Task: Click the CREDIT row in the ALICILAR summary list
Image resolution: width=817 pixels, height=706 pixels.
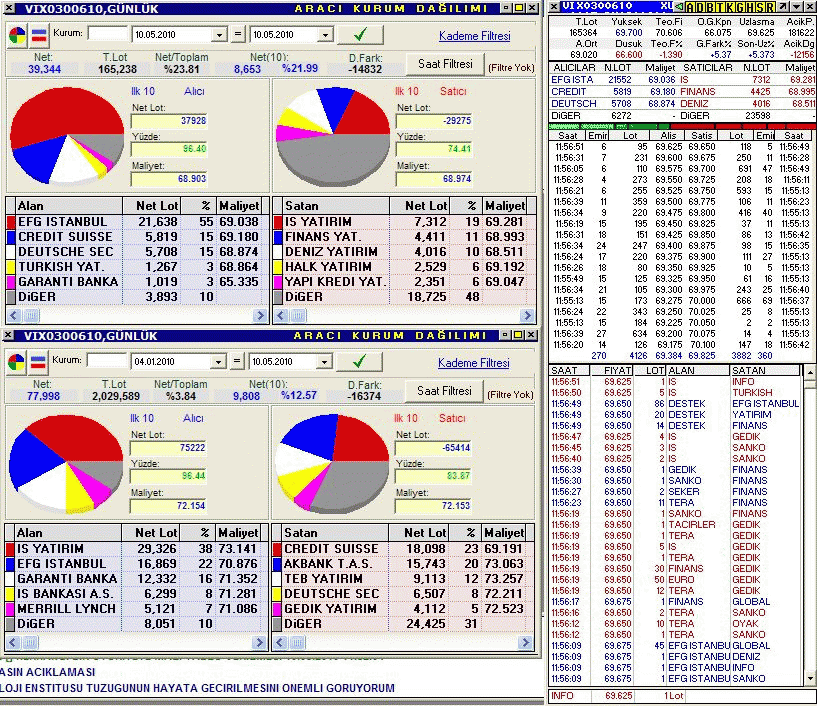Action: pyautogui.click(x=613, y=92)
